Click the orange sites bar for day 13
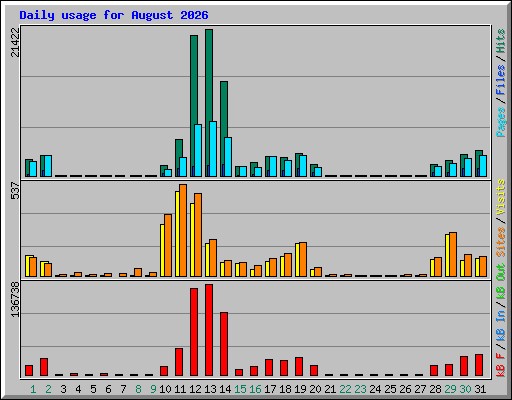The image size is (512, 400). click(x=213, y=258)
